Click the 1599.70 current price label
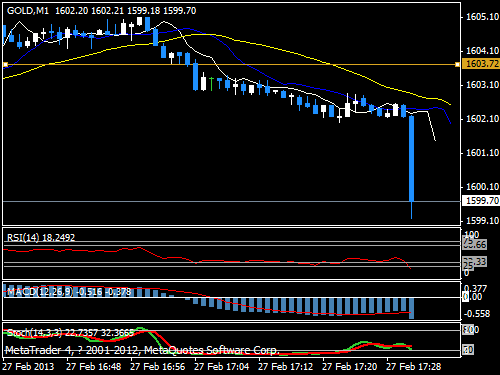500x375 pixels. click(x=482, y=201)
